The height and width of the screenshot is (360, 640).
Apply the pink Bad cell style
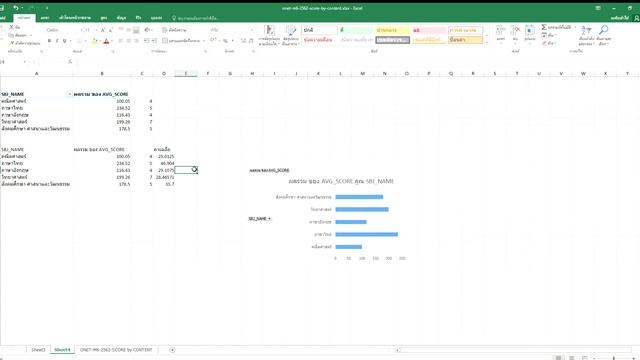[x=429, y=30]
